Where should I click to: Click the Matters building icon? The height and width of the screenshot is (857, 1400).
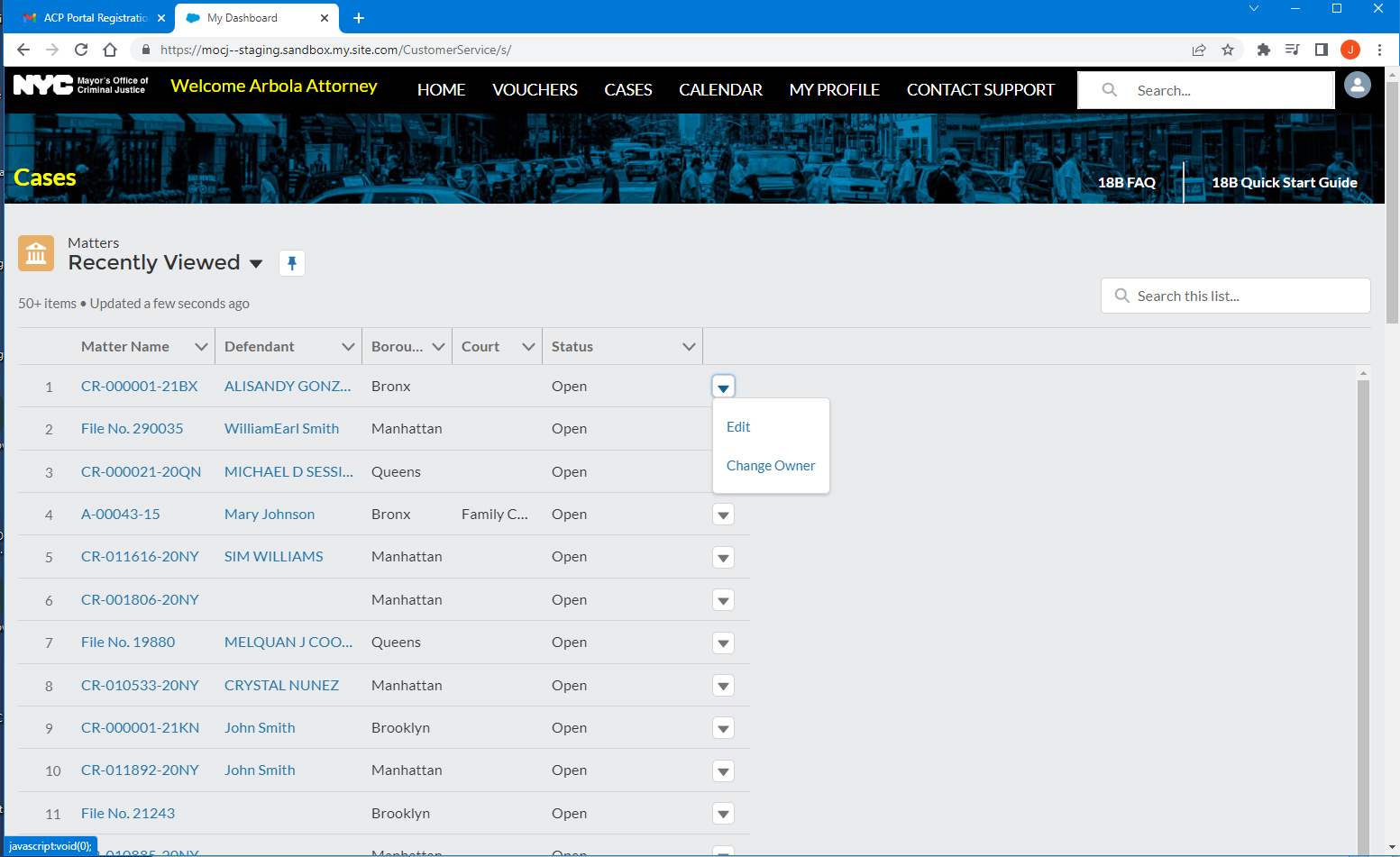36,254
